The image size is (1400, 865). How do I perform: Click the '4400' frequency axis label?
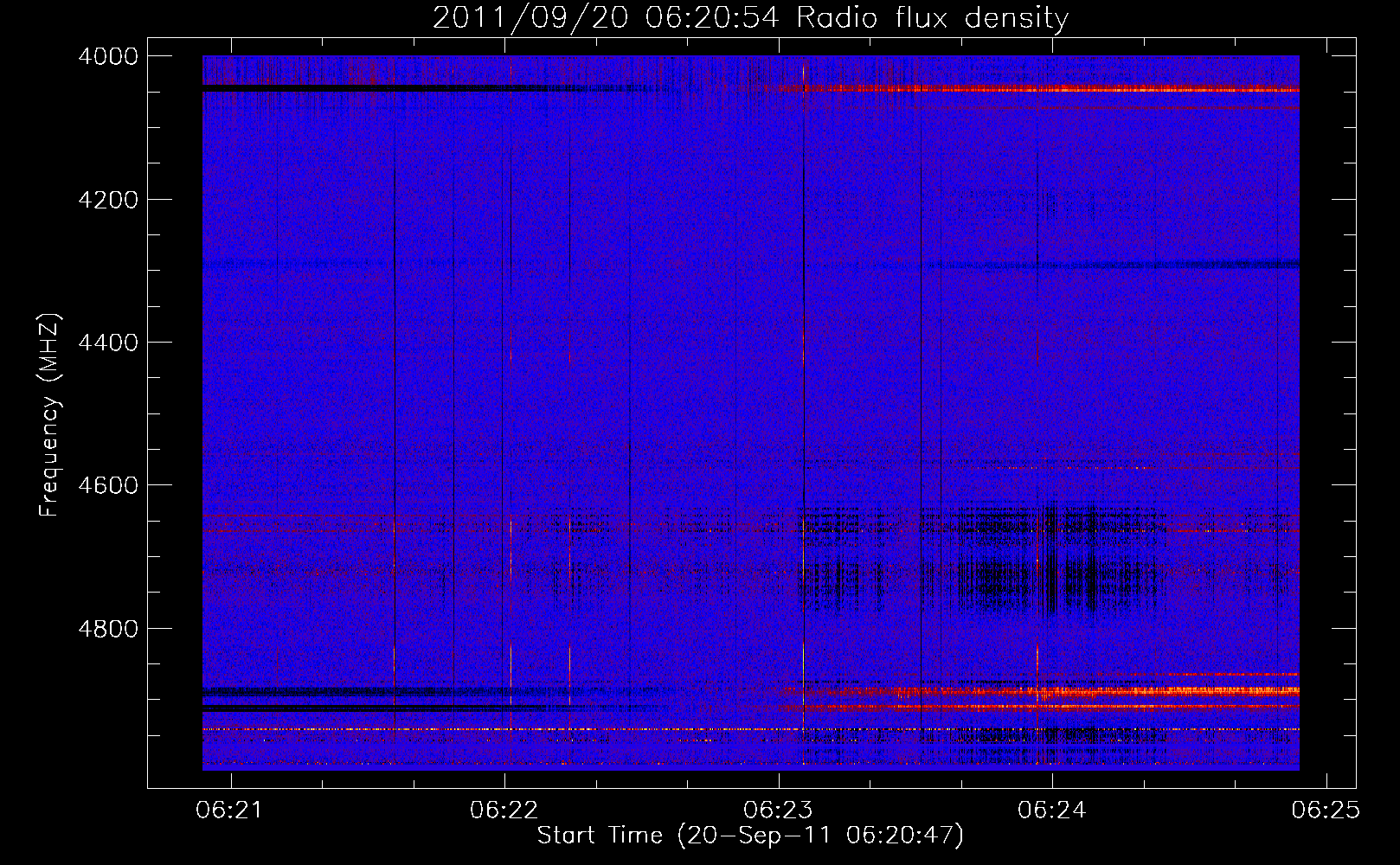[x=108, y=343]
